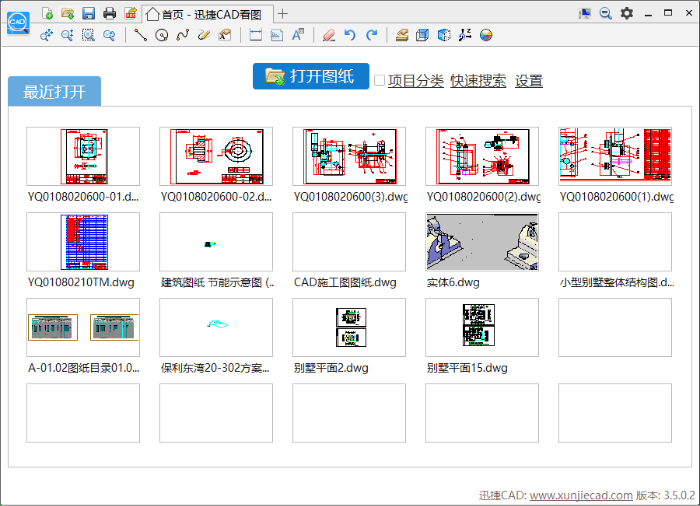The height and width of the screenshot is (506, 700).
Task: Click the 3D cube with arrows icon
Action: pos(444,35)
